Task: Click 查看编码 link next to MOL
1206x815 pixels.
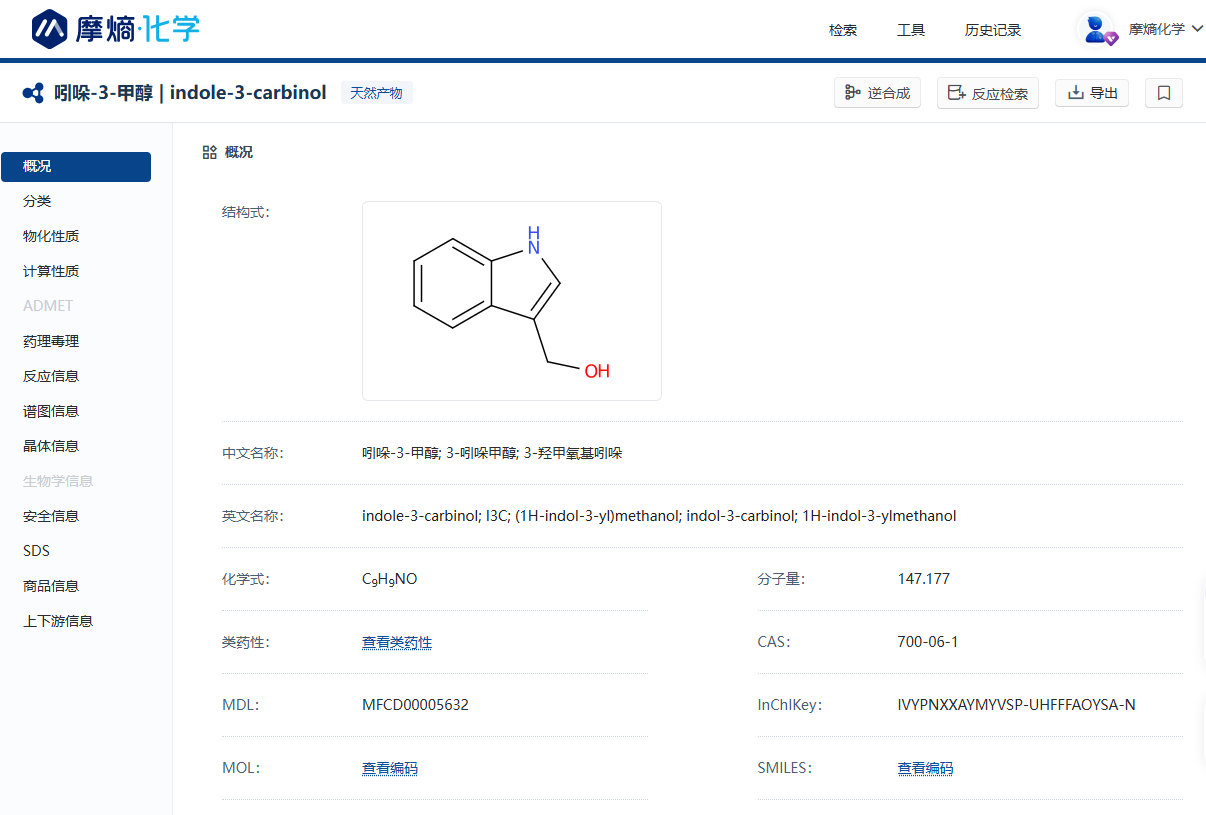Action: [x=390, y=768]
